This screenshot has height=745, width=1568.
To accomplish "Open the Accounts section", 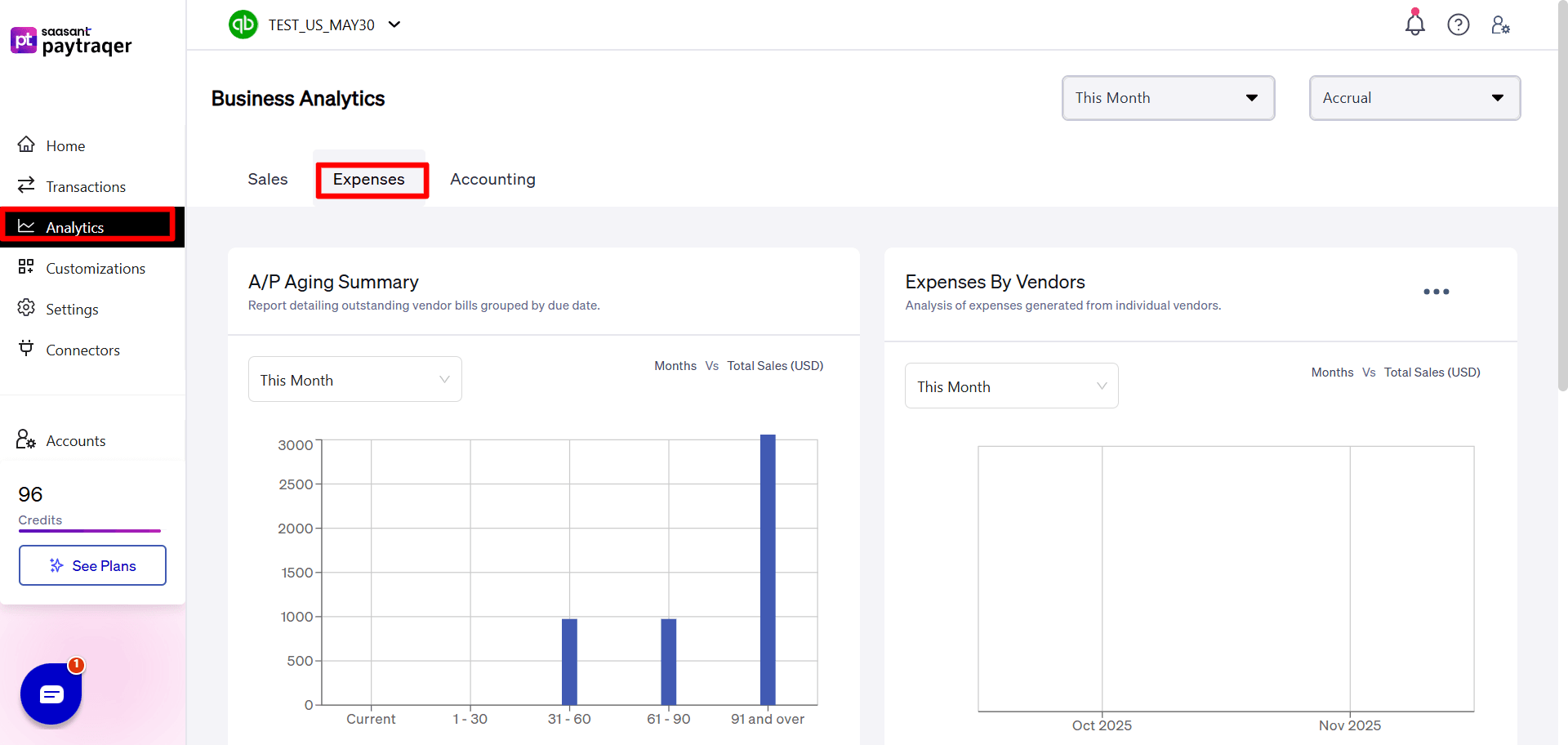I will point(75,440).
